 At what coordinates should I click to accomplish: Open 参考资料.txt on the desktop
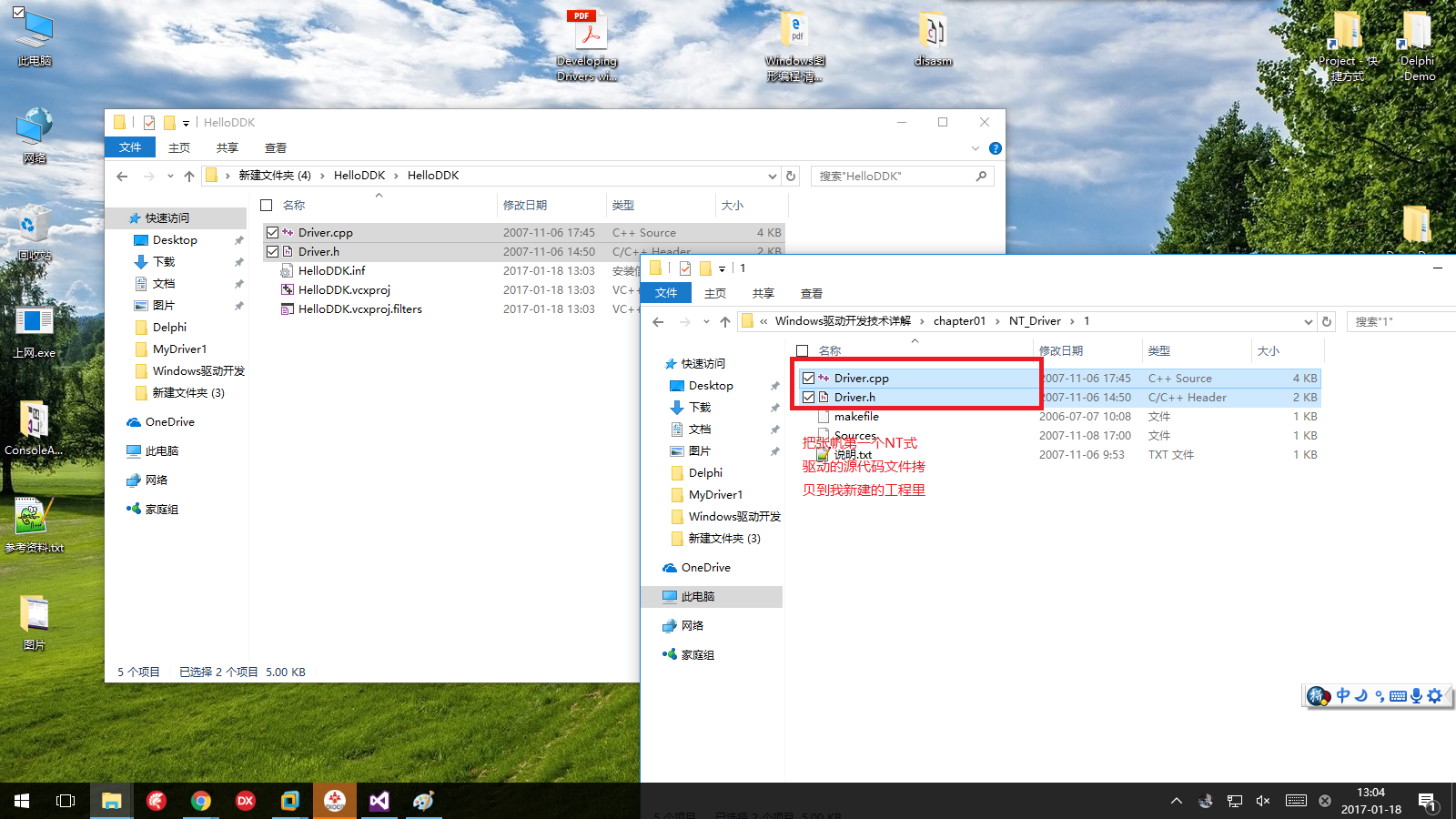tap(35, 525)
